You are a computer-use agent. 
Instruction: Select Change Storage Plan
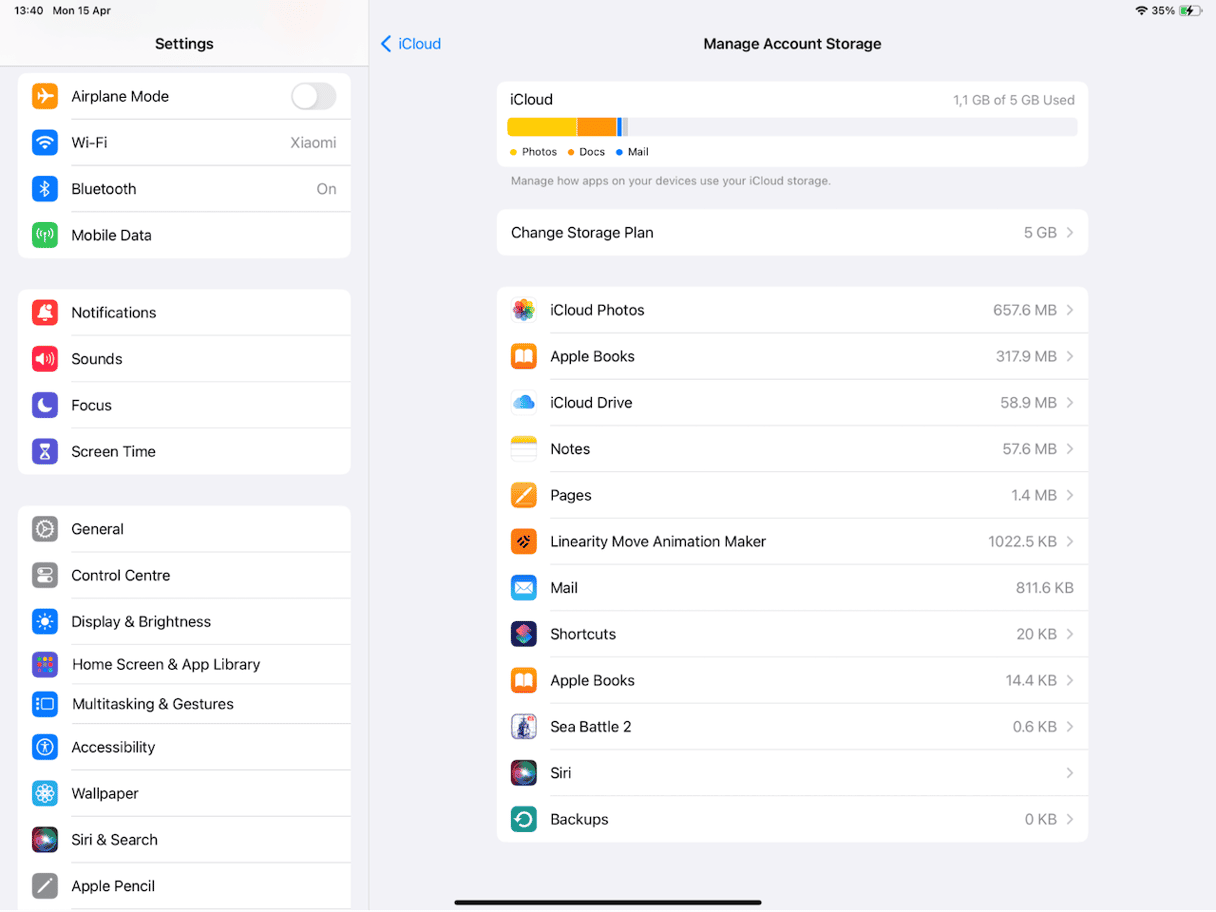click(x=792, y=232)
